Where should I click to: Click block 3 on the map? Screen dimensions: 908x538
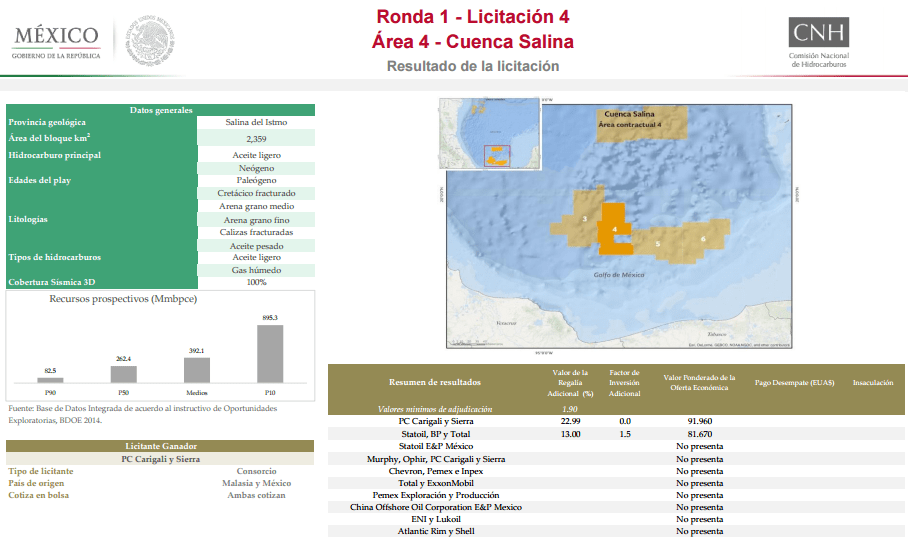pyautogui.click(x=579, y=220)
